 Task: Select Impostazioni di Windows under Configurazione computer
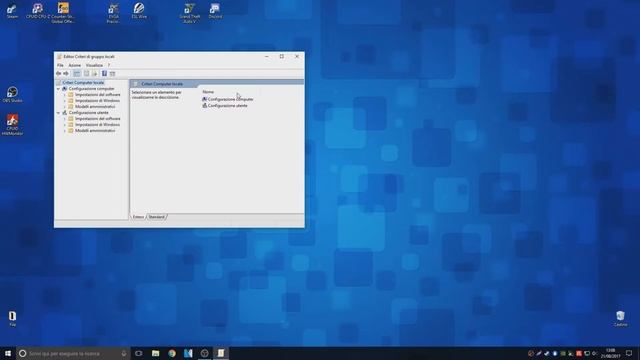(97, 100)
